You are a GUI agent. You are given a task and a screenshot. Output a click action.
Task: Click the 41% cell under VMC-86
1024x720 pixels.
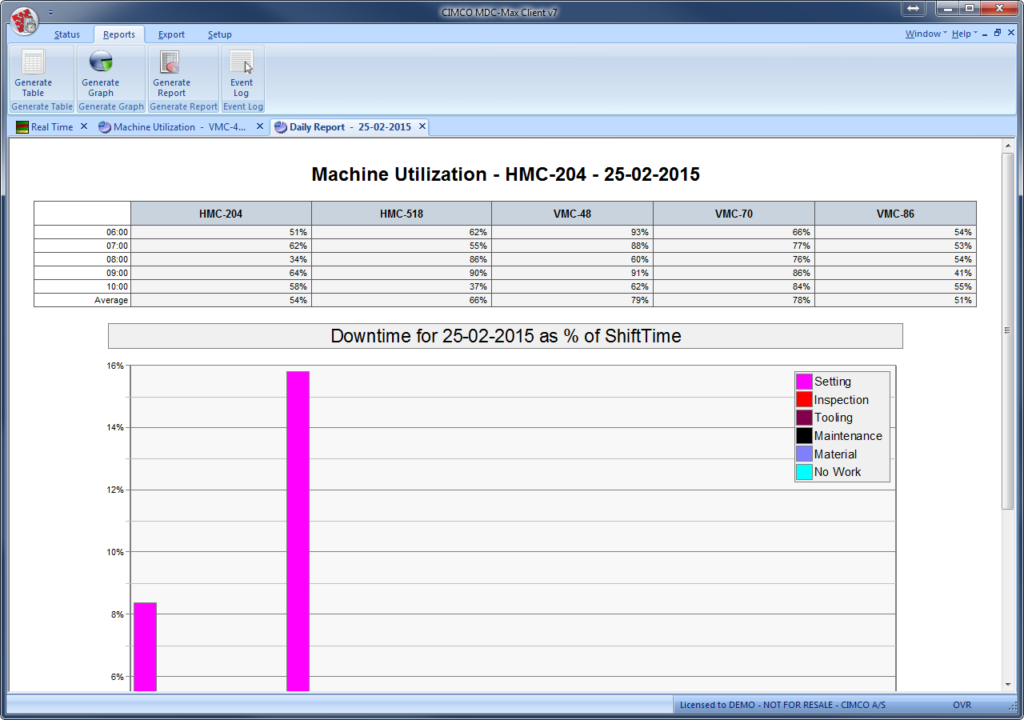895,273
